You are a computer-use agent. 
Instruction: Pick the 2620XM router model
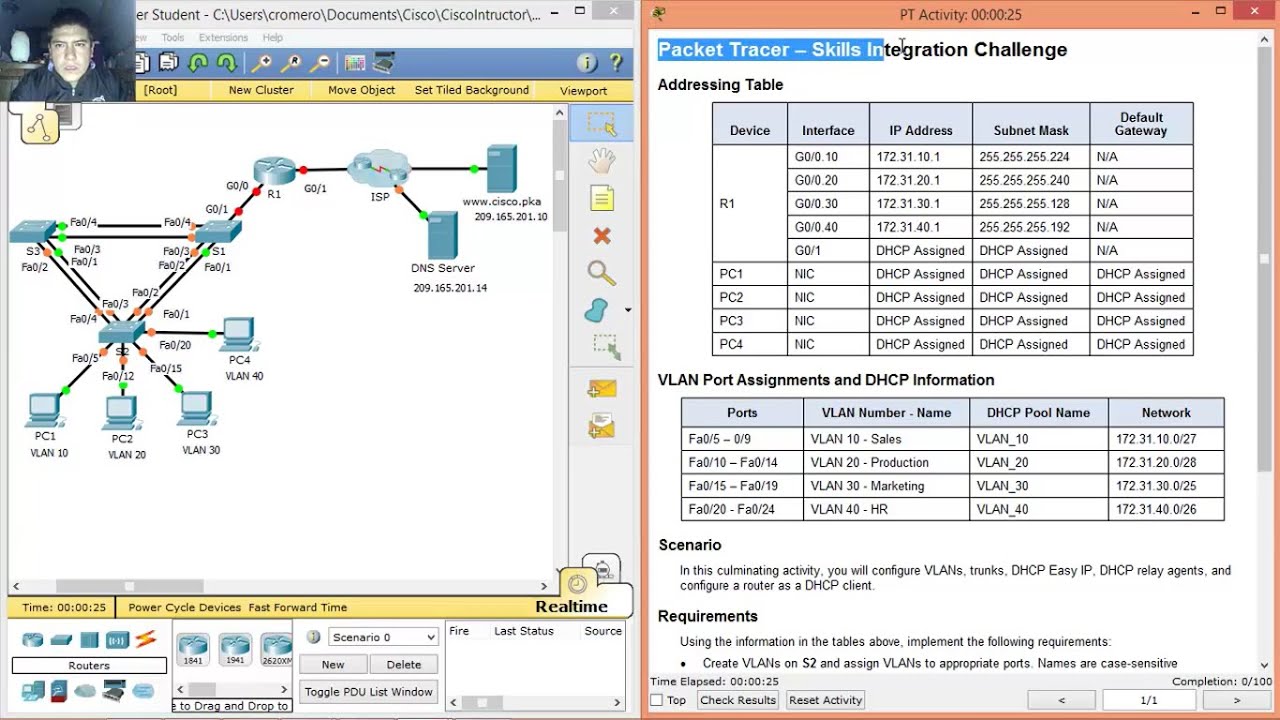276,650
